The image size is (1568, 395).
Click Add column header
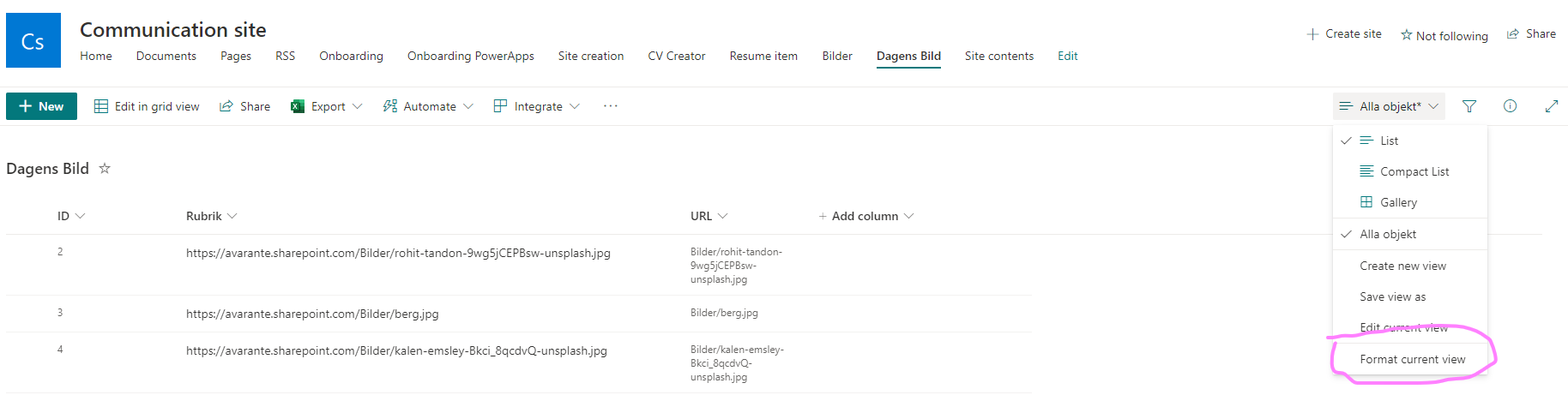coord(865,216)
